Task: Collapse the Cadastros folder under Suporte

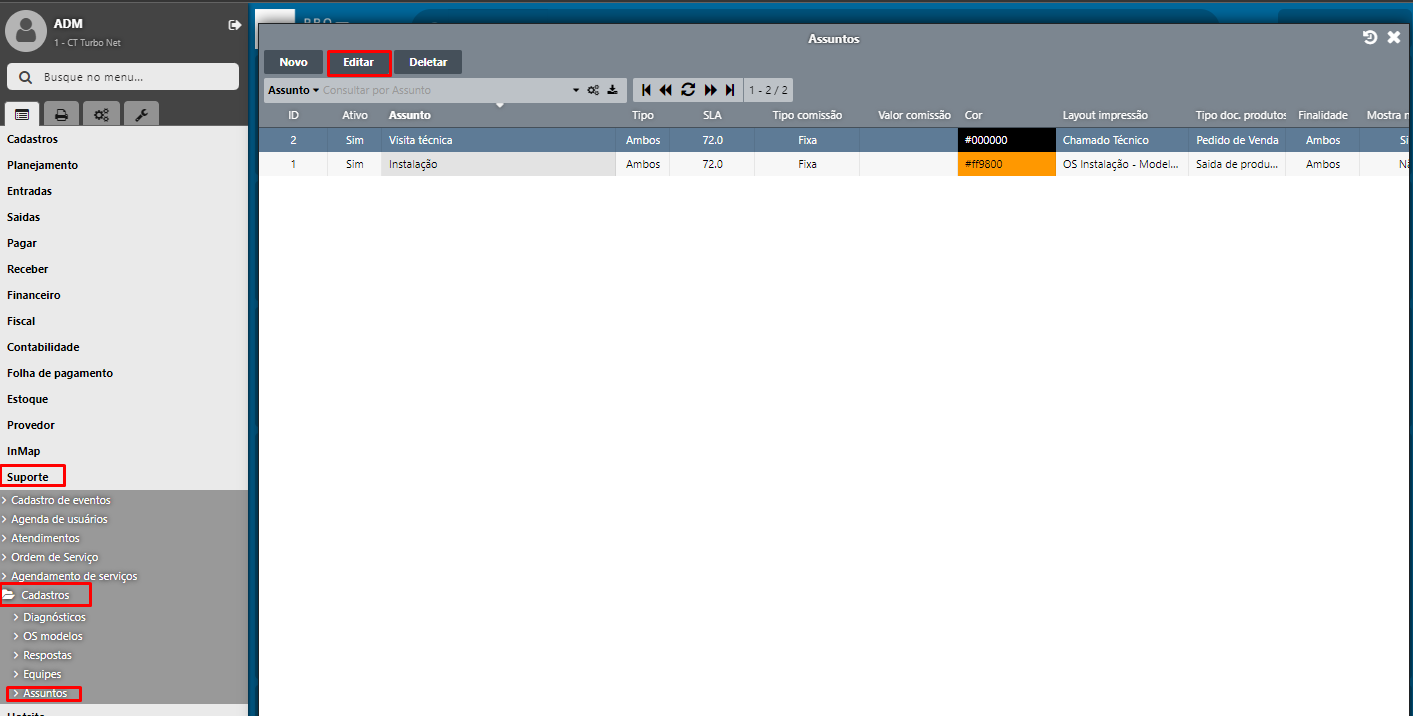Action: (x=45, y=595)
